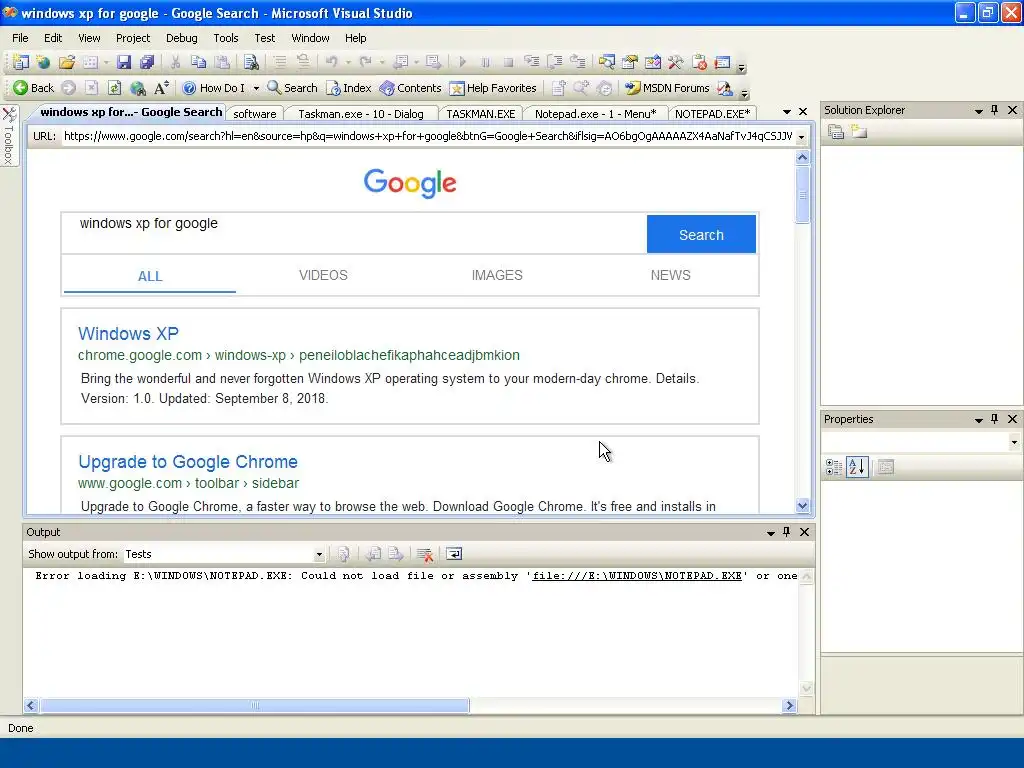Open the help Index button
Screen dimensions: 1024x768
(x=349, y=88)
